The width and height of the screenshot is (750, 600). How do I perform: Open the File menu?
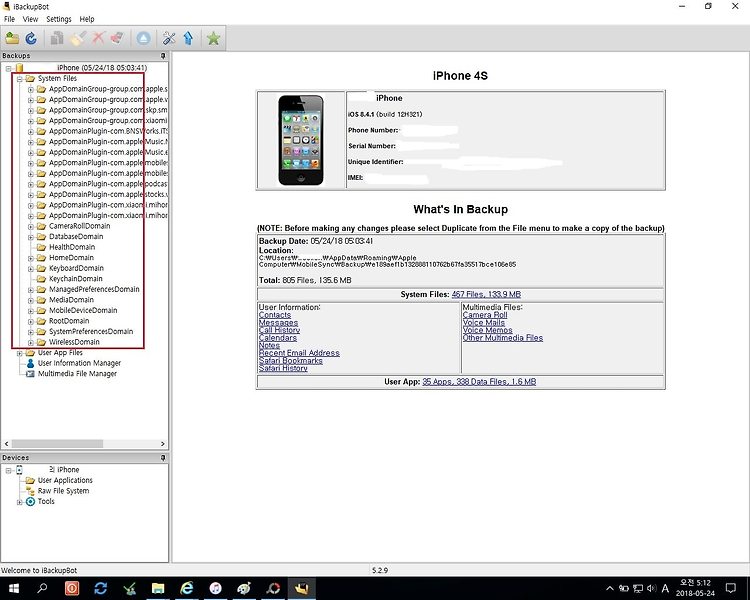[9, 19]
